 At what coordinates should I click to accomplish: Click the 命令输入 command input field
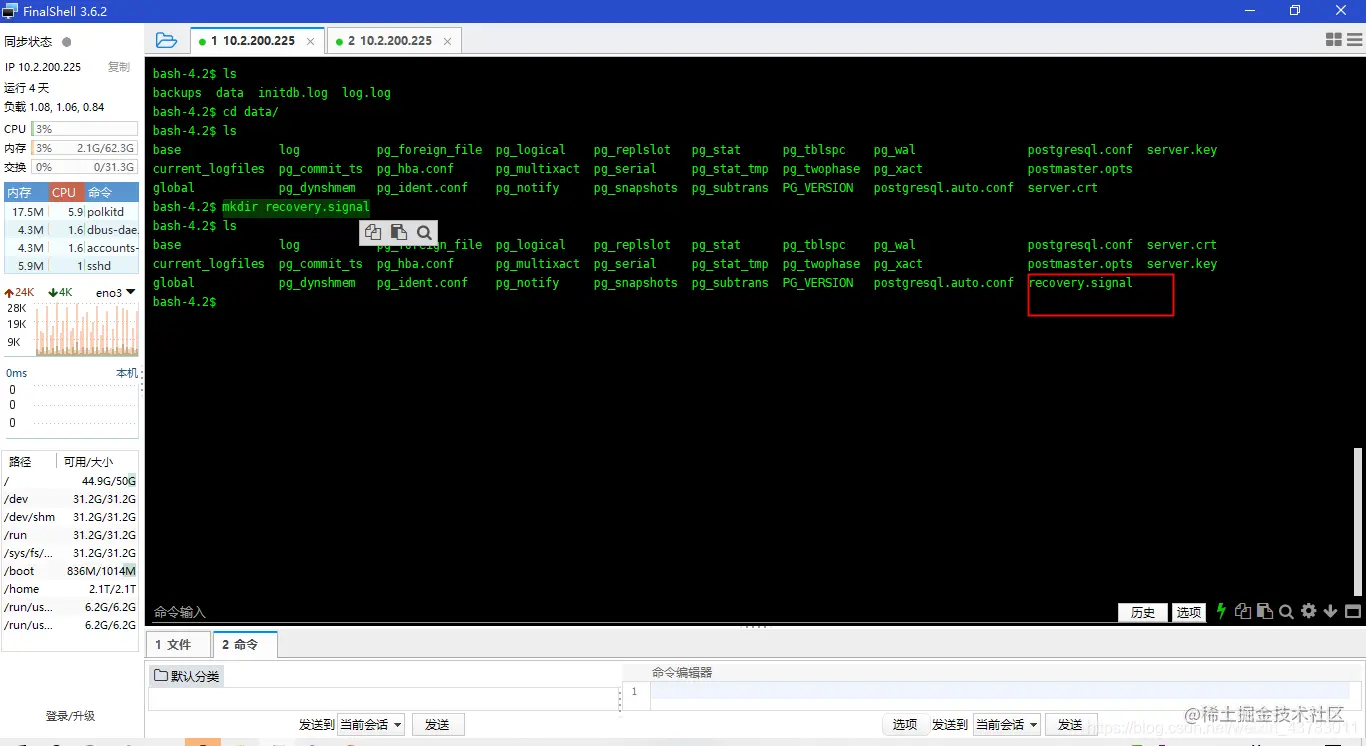tap(630, 612)
